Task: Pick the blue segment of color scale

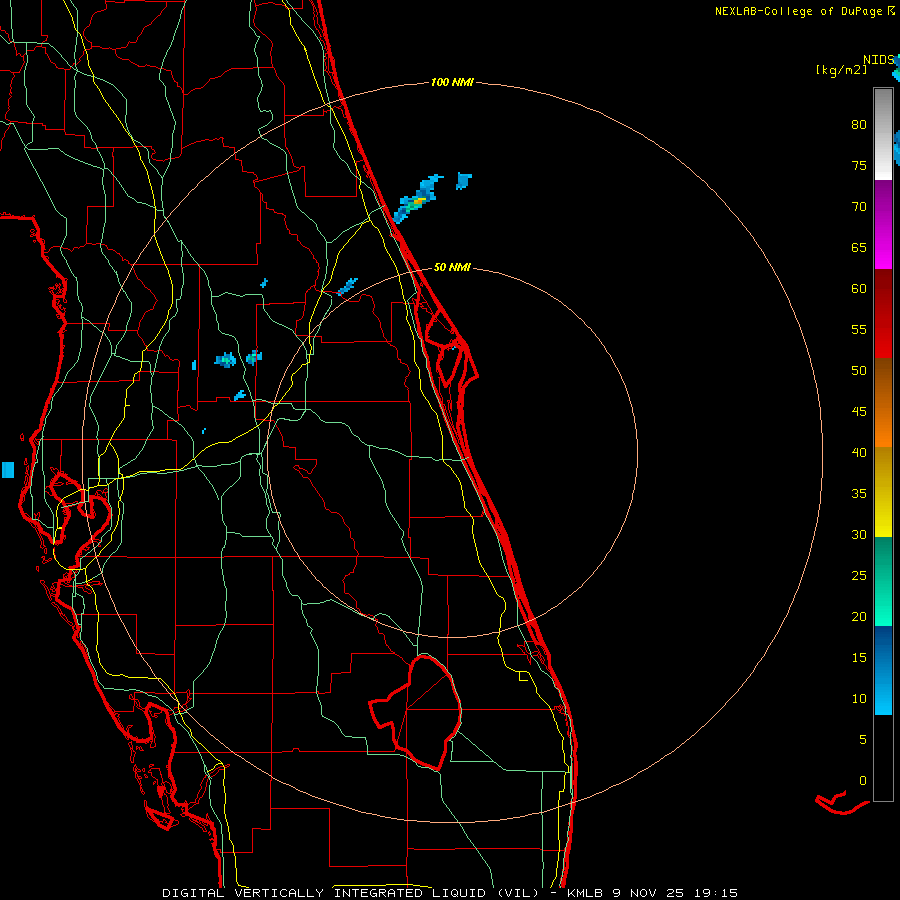Action: point(883,670)
